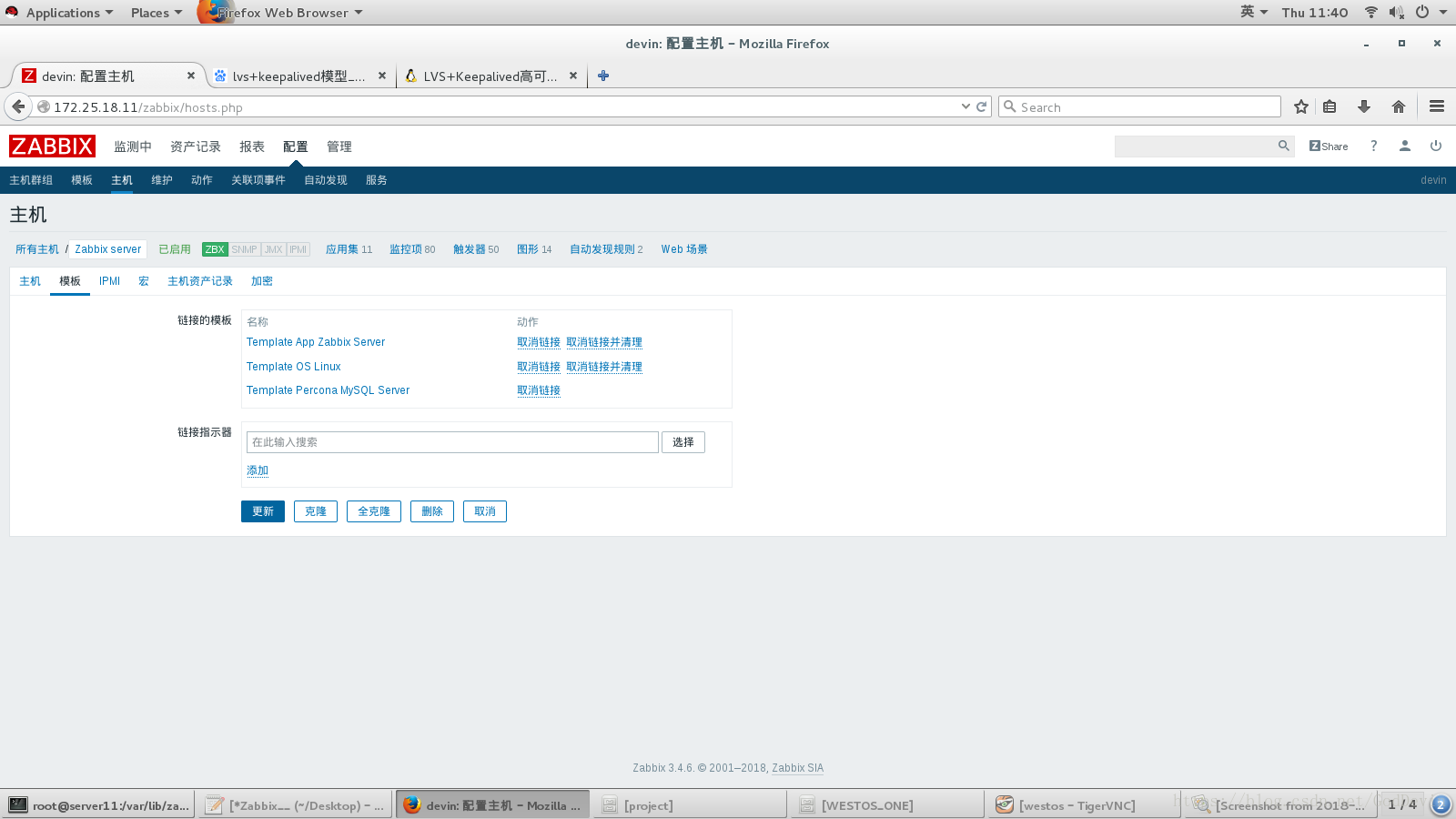This screenshot has height=819, width=1456.
Task: Open the Firefox hamburger menu
Action: point(1437,106)
